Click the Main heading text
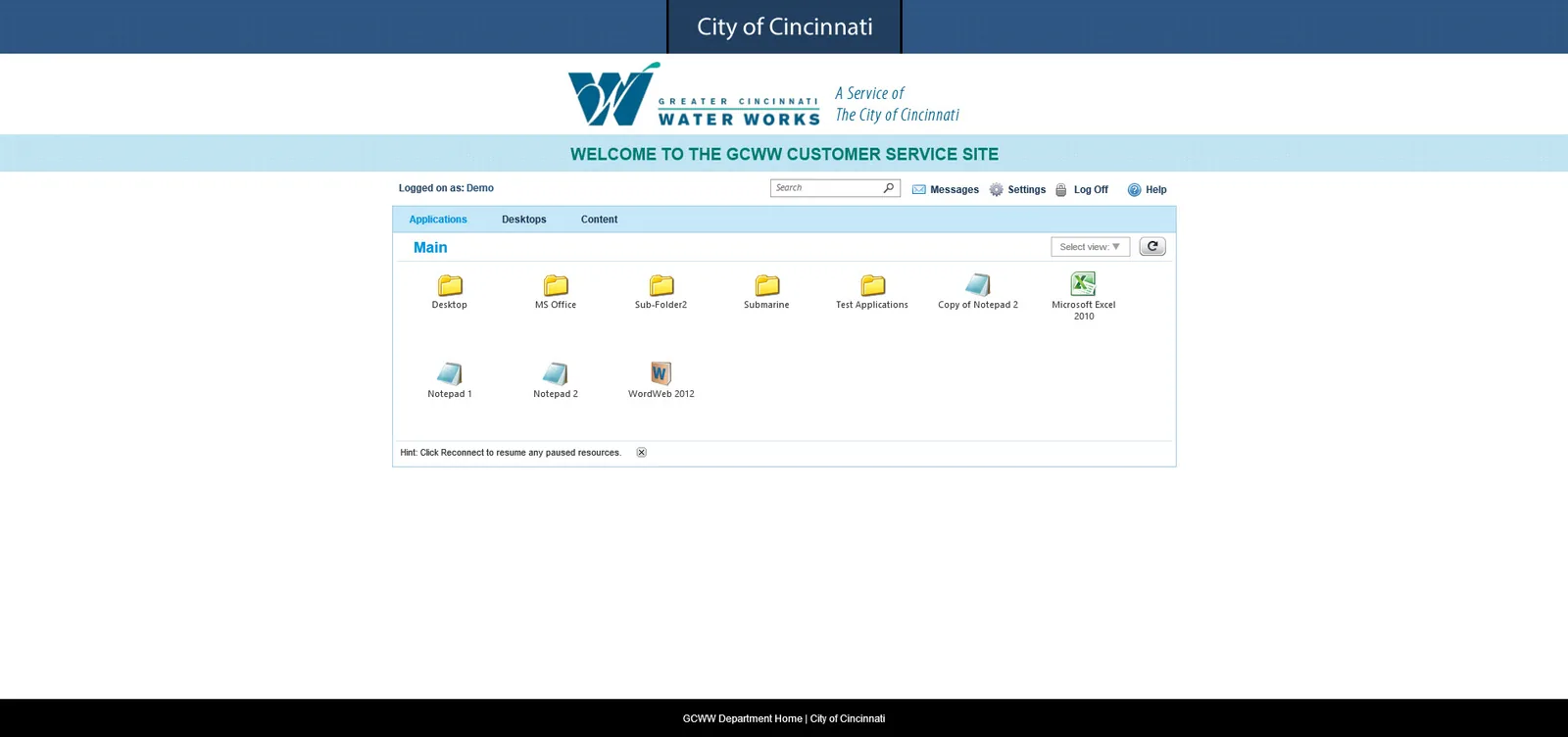Viewport: 1568px width, 737px height. tap(430, 248)
